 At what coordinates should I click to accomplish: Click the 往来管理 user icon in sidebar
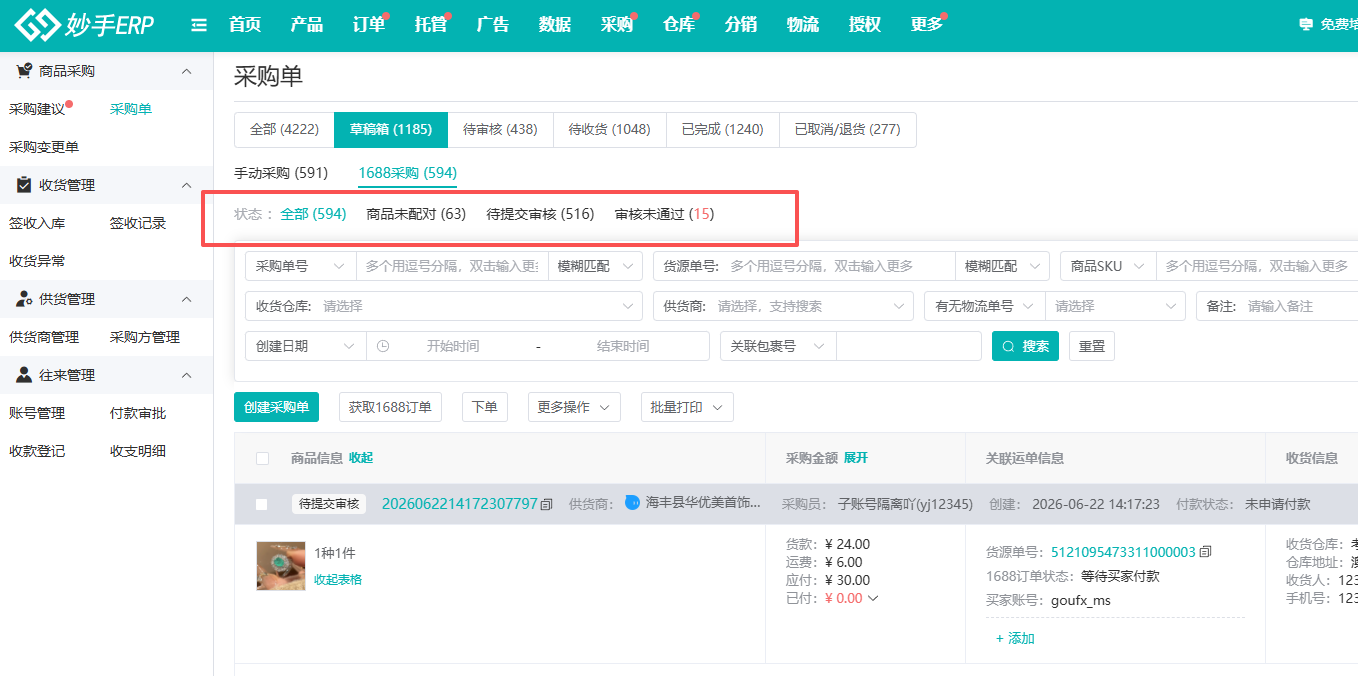pos(24,375)
